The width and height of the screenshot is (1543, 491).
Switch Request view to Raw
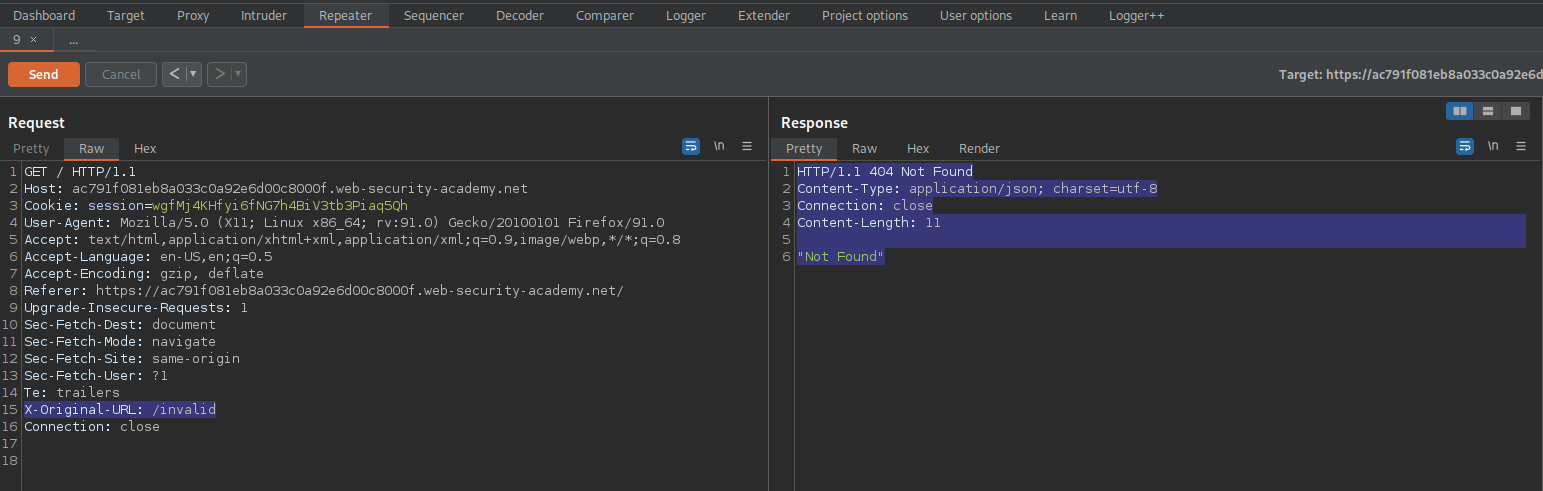pyautogui.click(x=91, y=148)
